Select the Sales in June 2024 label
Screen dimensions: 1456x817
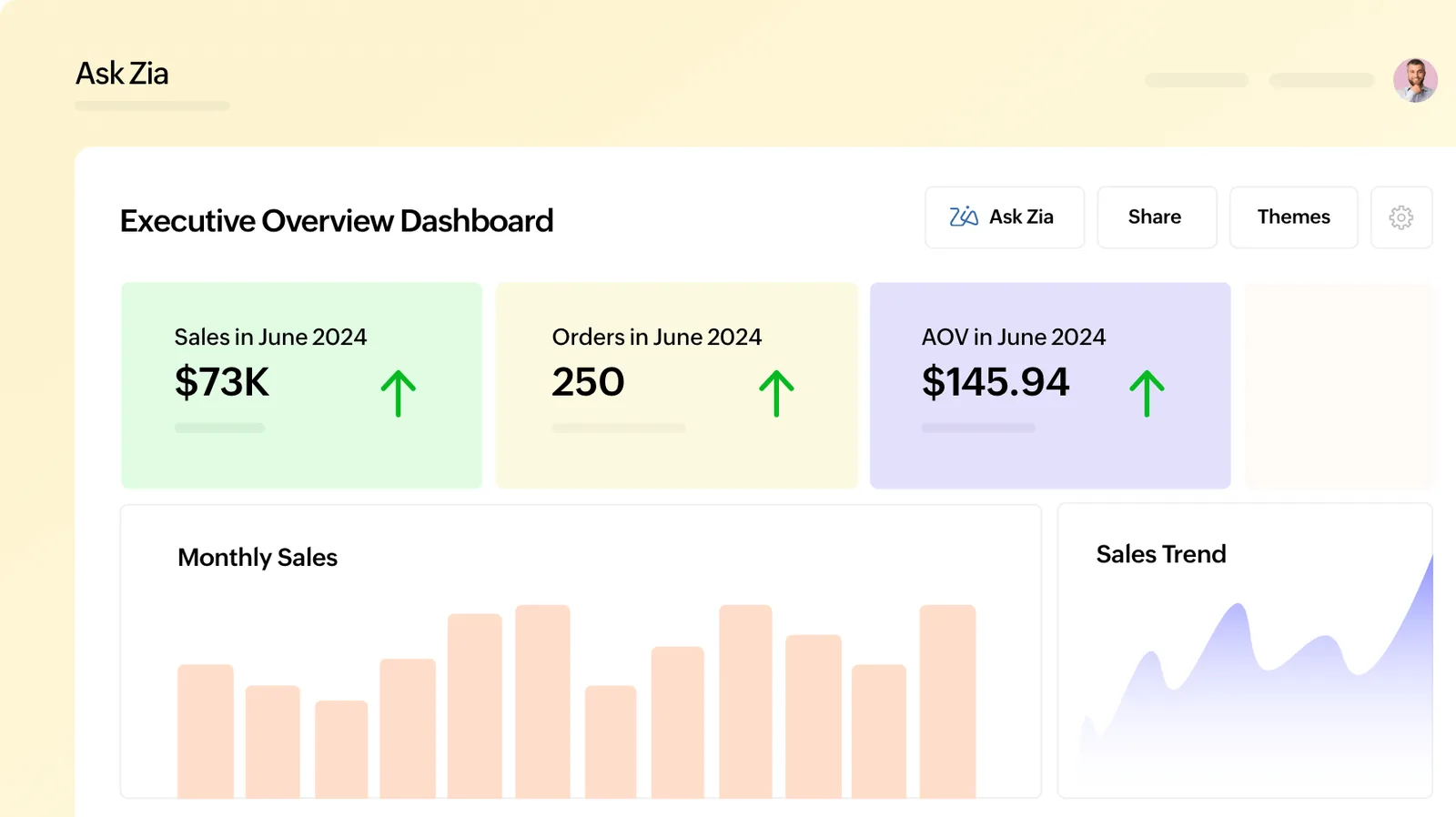coord(270,338)
